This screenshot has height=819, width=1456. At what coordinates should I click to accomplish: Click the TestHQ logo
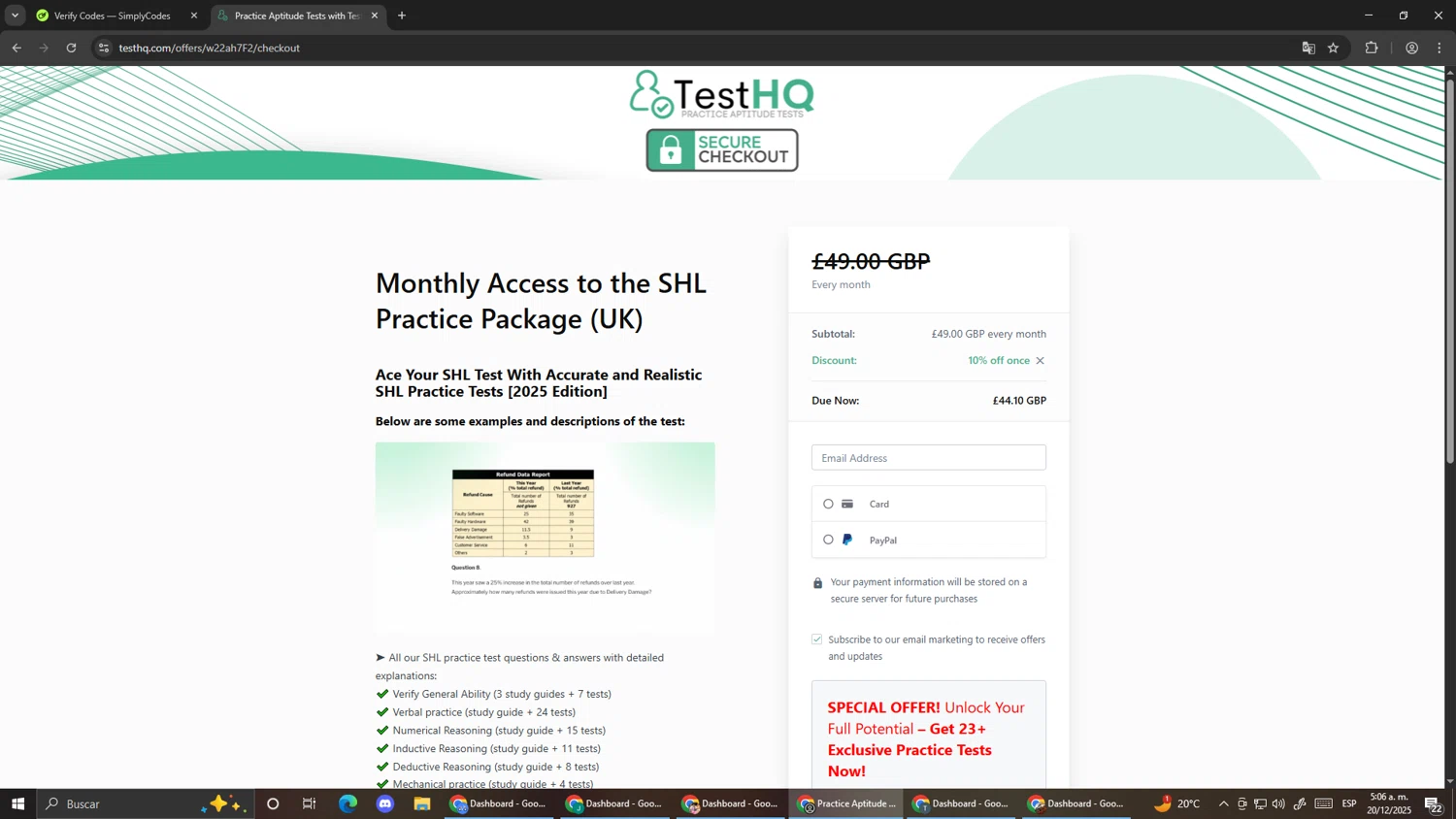[x=722, y=94]
